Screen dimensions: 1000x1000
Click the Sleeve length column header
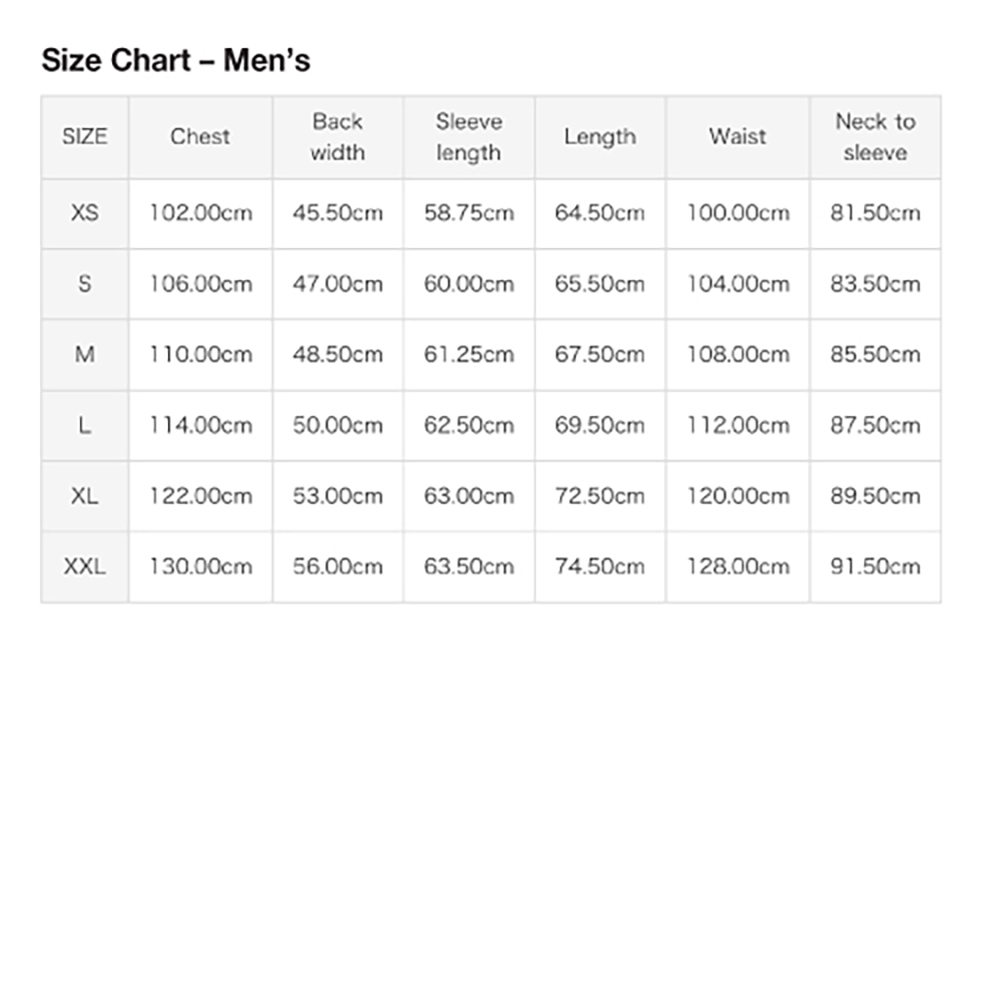pos(469,136)
